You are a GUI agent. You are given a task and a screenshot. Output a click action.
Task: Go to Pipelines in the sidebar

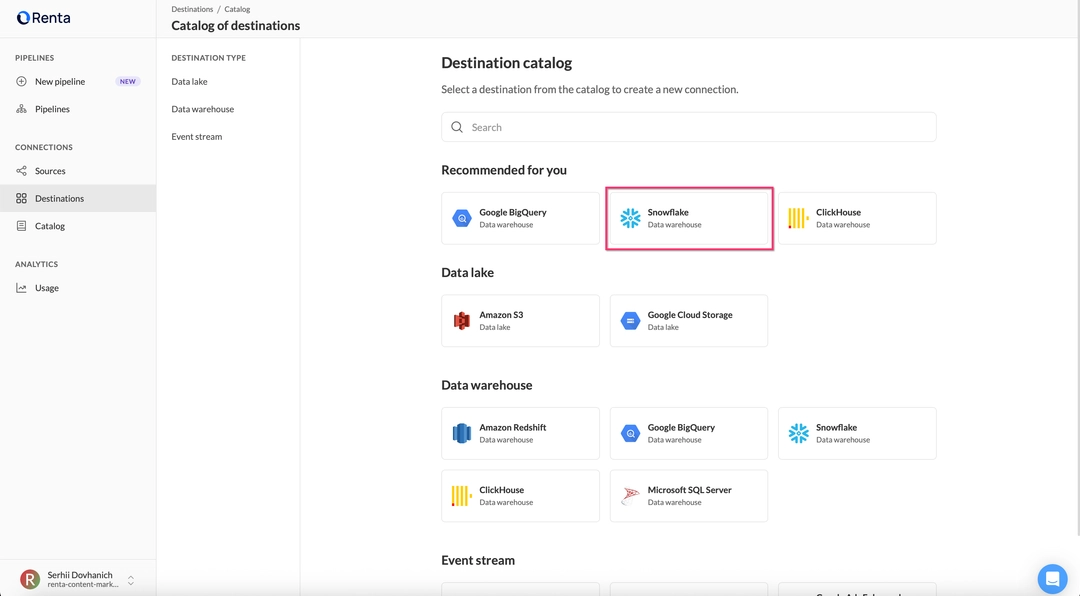point(52,109)
